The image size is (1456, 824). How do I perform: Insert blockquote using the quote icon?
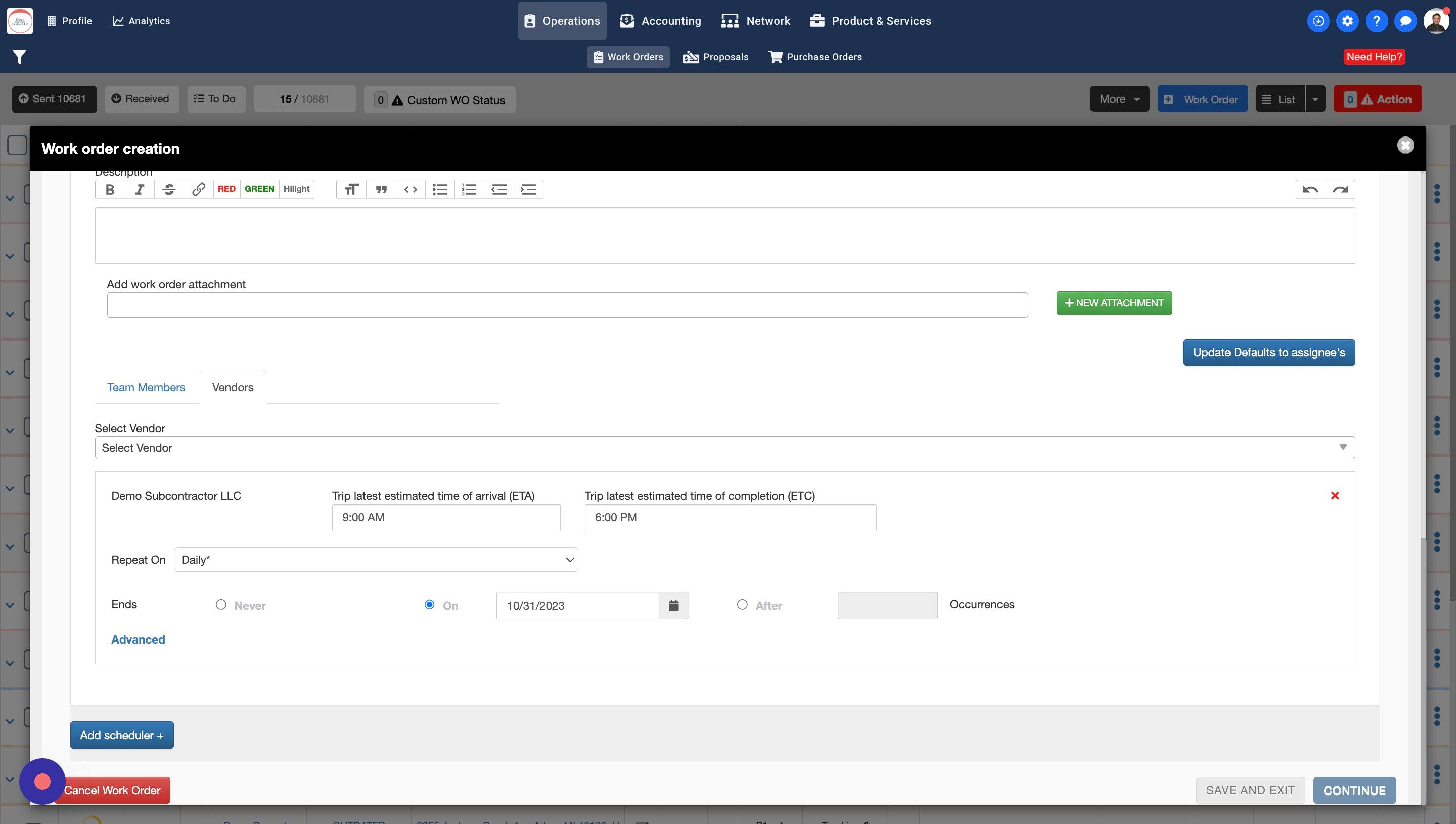[381, 189]
